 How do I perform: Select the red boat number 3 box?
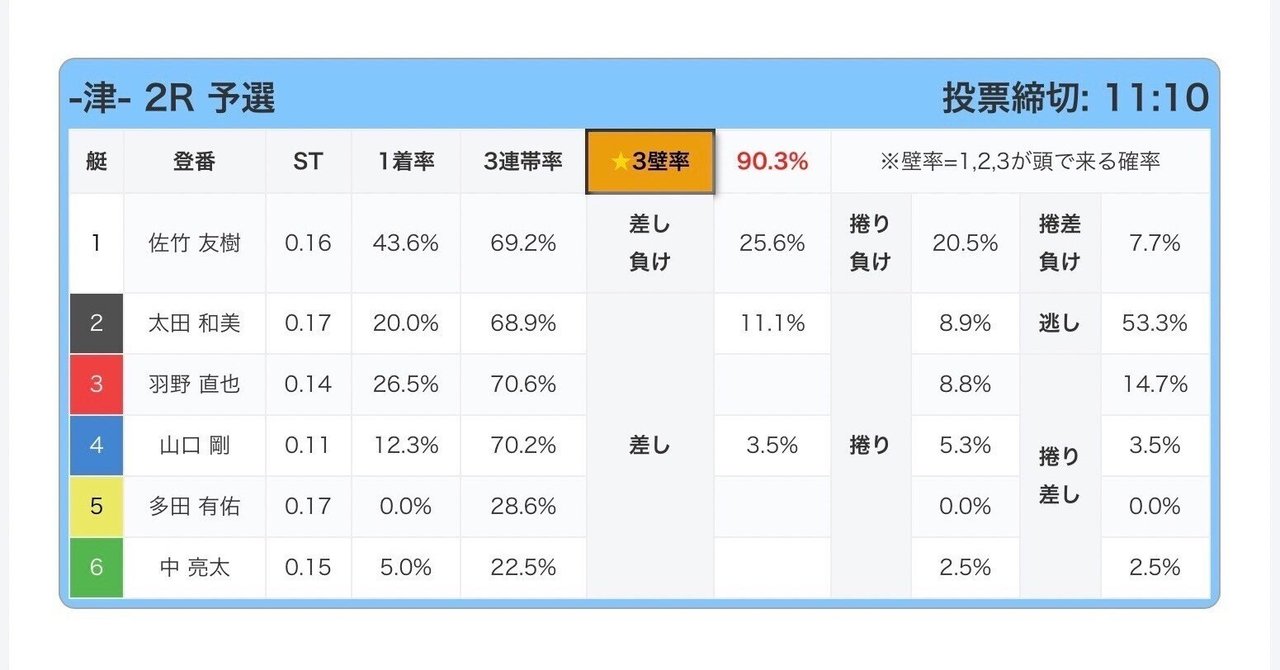click(96, 384)
